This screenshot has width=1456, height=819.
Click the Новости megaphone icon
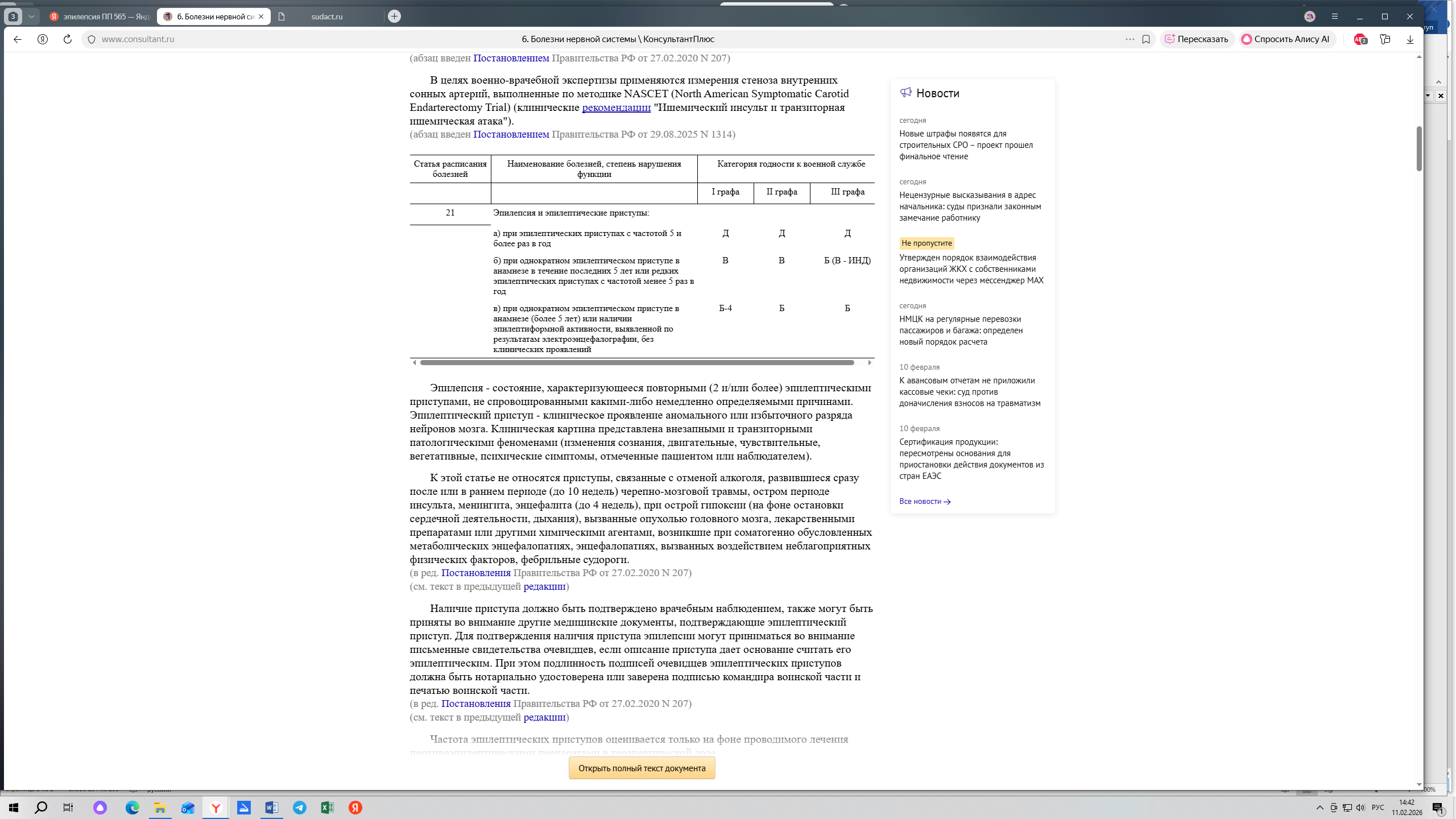905,93
